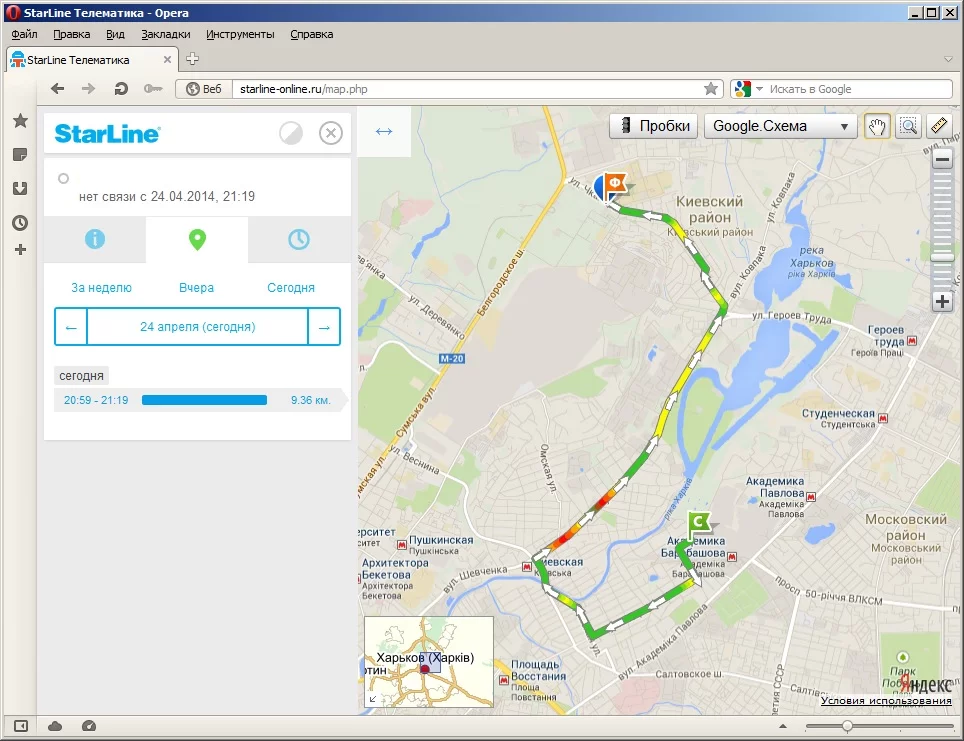
Task: Open the Вид menu
Action: tap(115, 34)
